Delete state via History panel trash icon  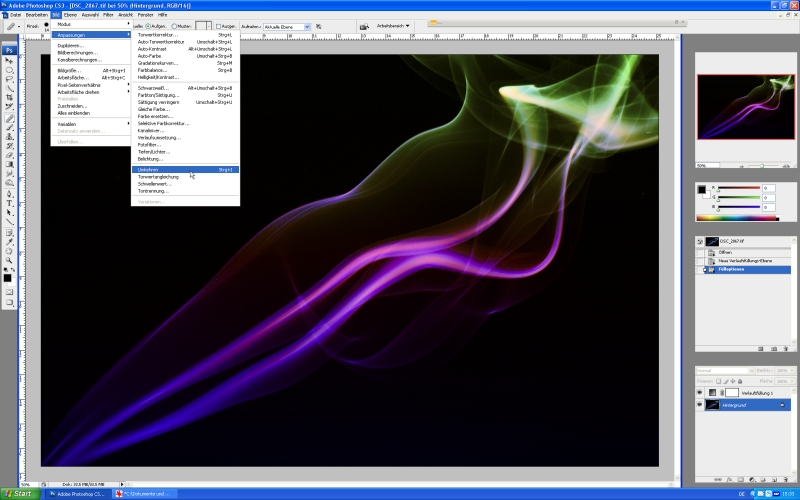coord(786,349)
